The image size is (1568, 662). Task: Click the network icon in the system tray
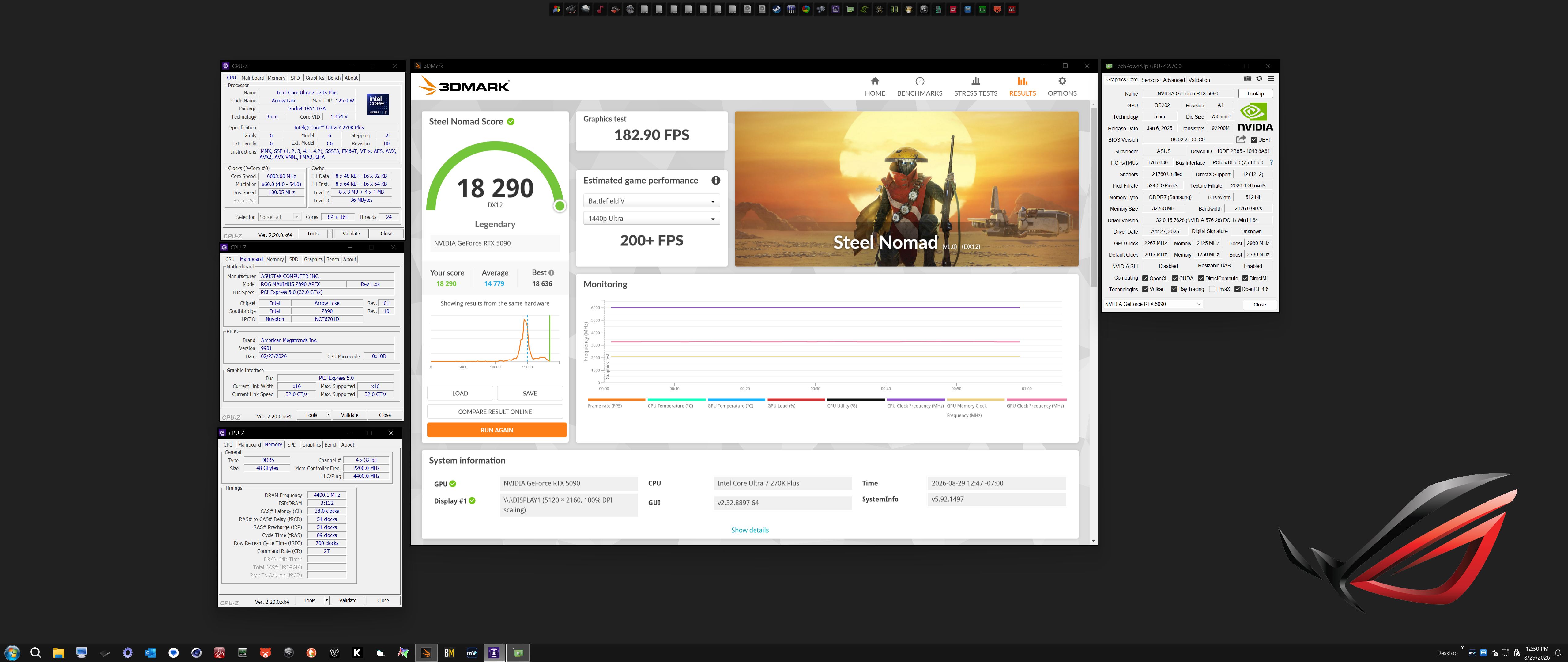tap(1506, 653)
